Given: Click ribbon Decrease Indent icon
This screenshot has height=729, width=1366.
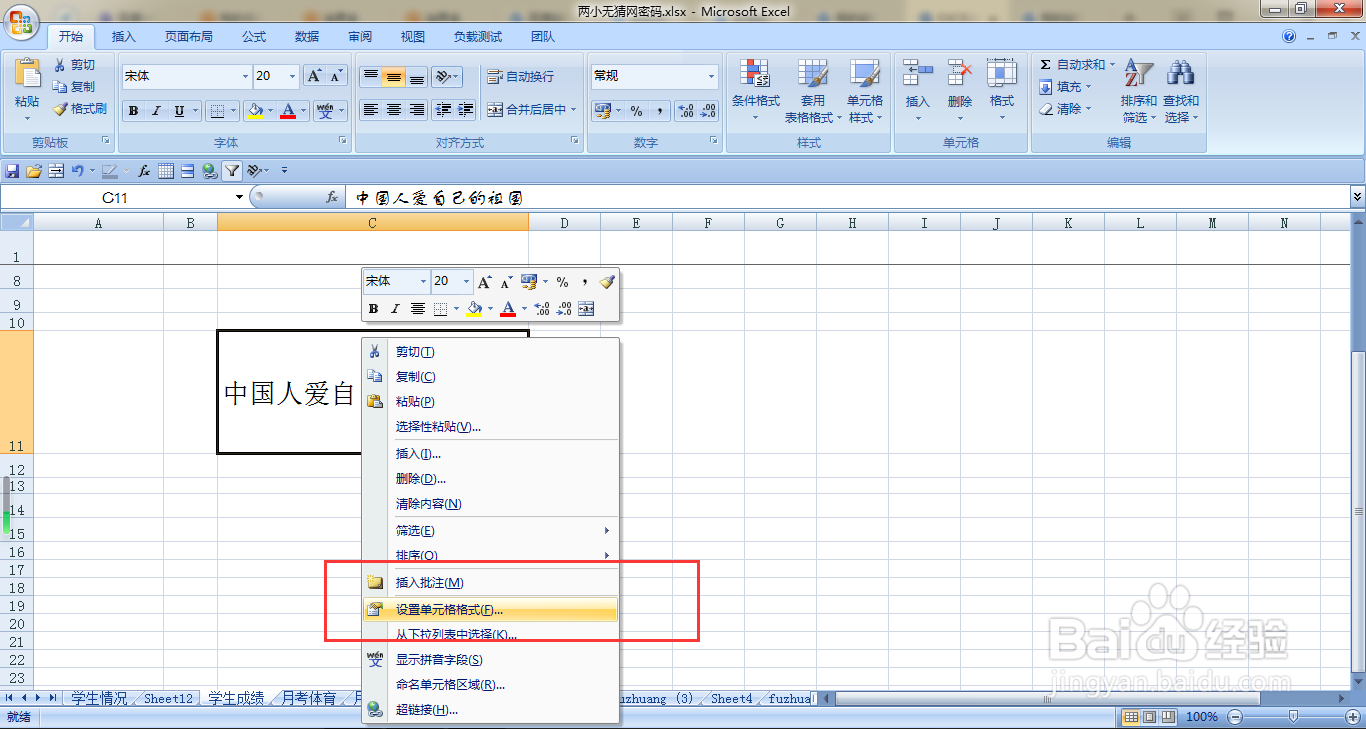Looking at the screenshot, I should (443, 110).
